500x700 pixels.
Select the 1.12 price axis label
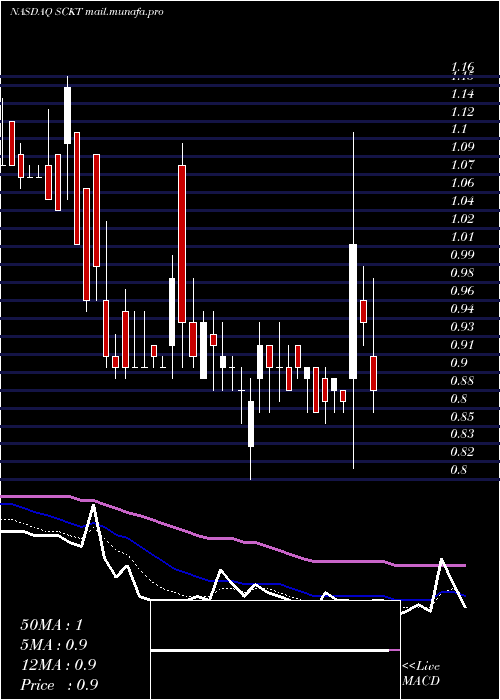463,112
